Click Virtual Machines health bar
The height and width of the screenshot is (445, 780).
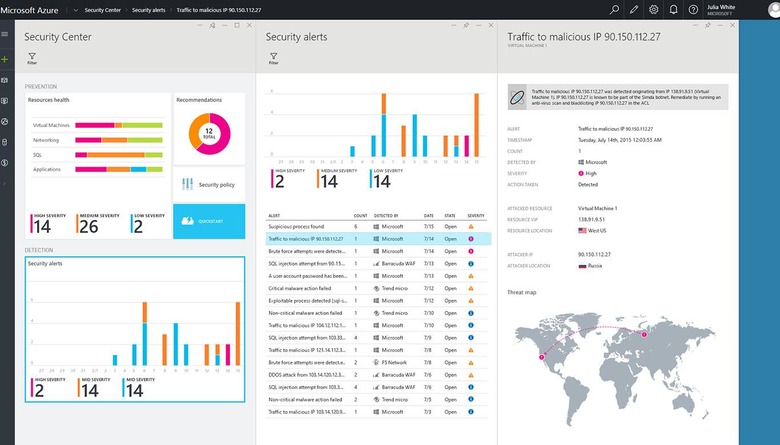pos(118,125)
